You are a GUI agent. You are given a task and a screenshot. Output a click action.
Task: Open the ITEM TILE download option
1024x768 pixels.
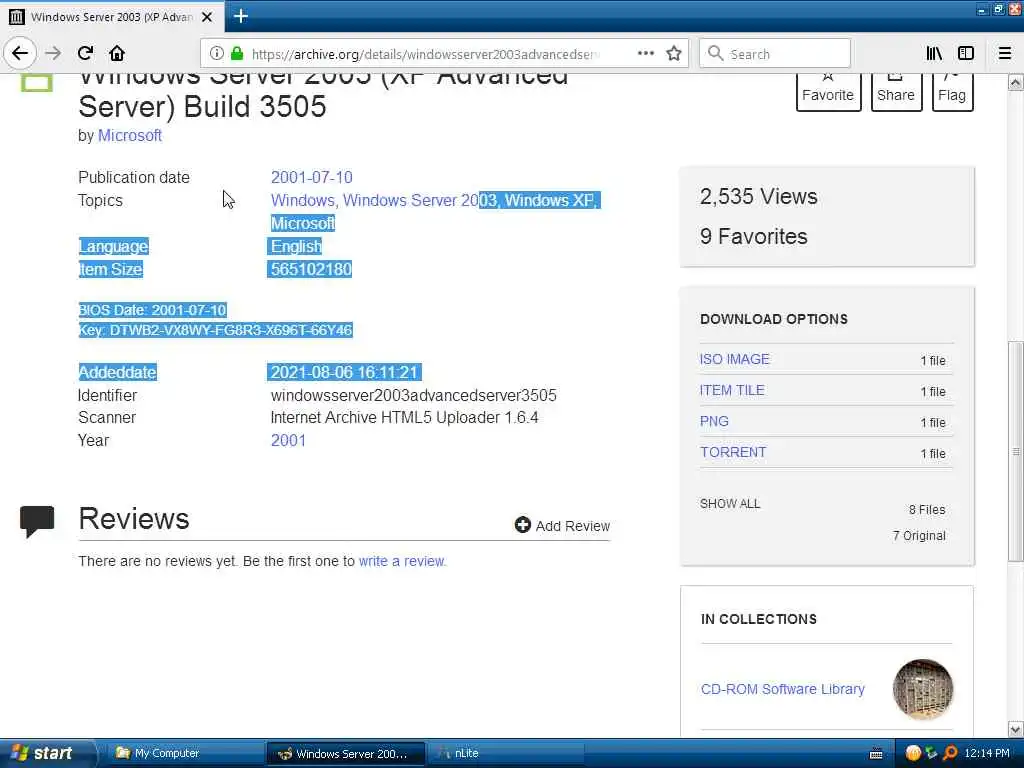pos(732,390)
